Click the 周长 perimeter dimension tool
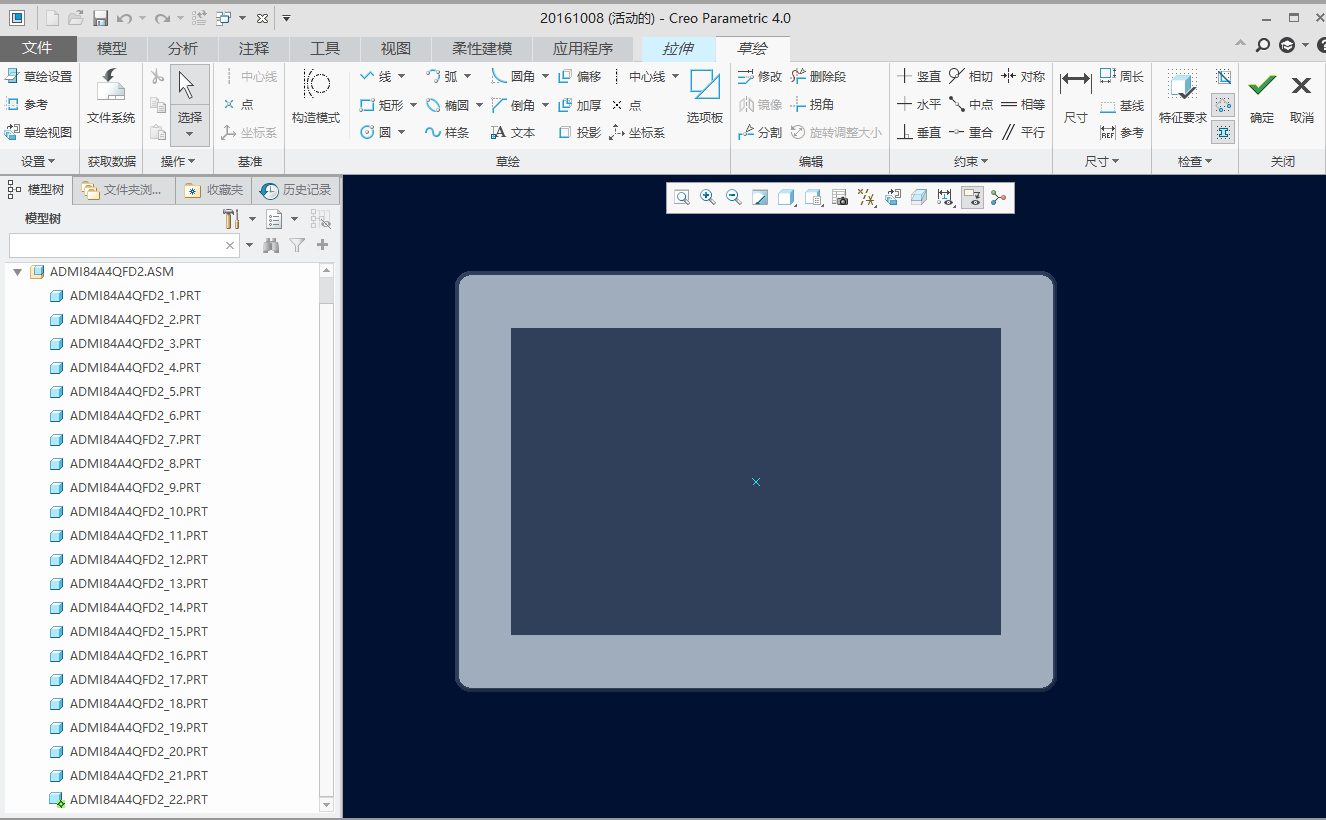The image size is (1326, 820). pyautogui.click(x=1122, y=76)
